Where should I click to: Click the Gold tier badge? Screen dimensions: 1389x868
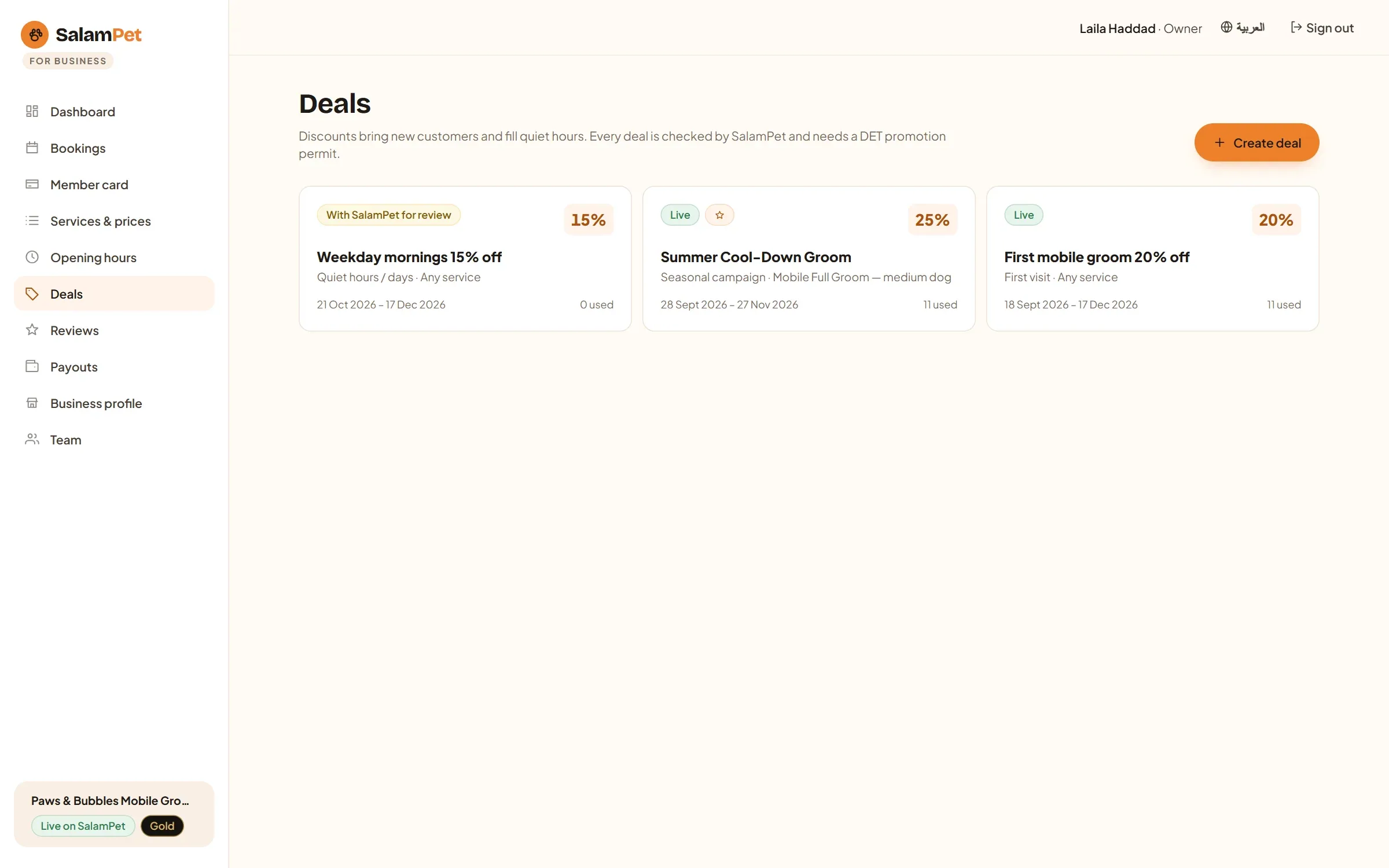click(162, 826)
